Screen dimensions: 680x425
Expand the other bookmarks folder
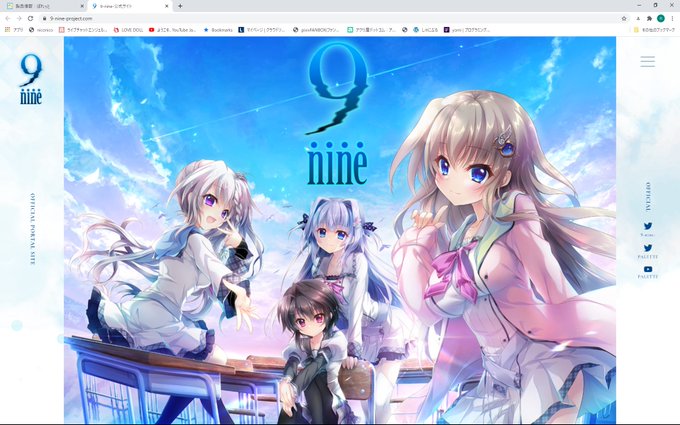[x=654, y=30]
